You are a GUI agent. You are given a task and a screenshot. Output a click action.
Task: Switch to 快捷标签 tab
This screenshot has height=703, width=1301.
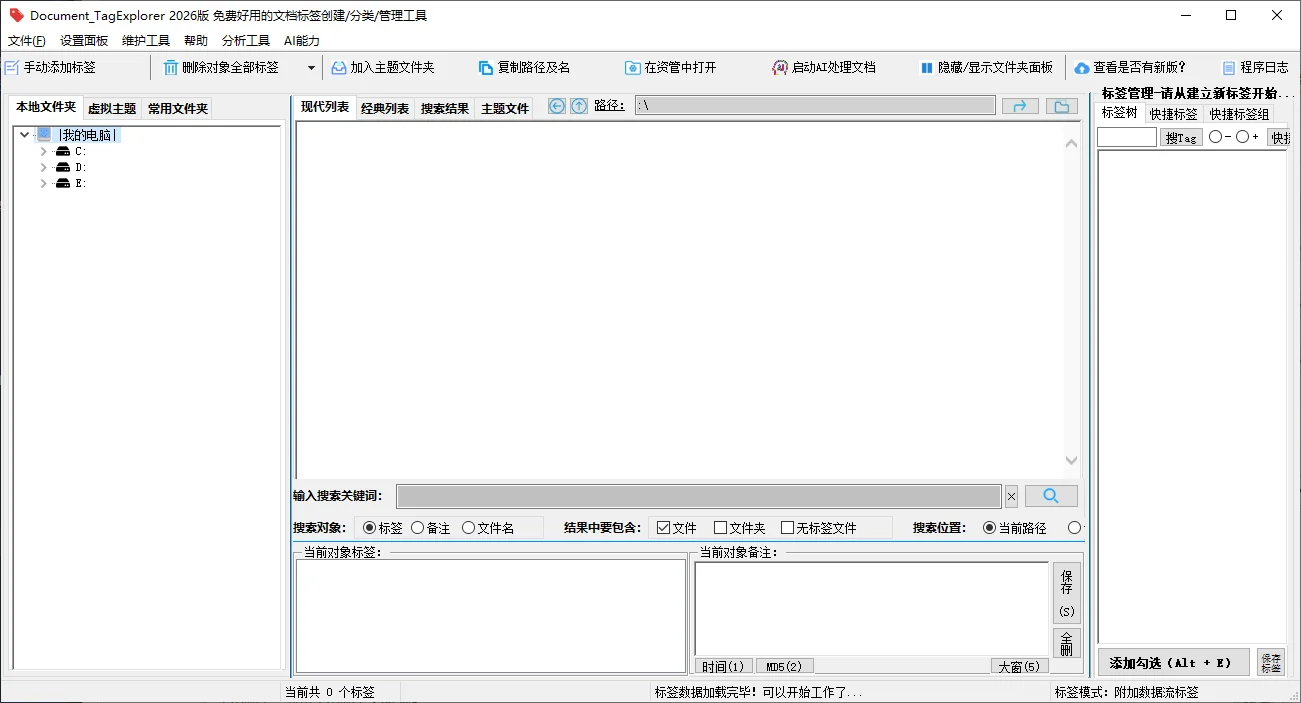1174,114
